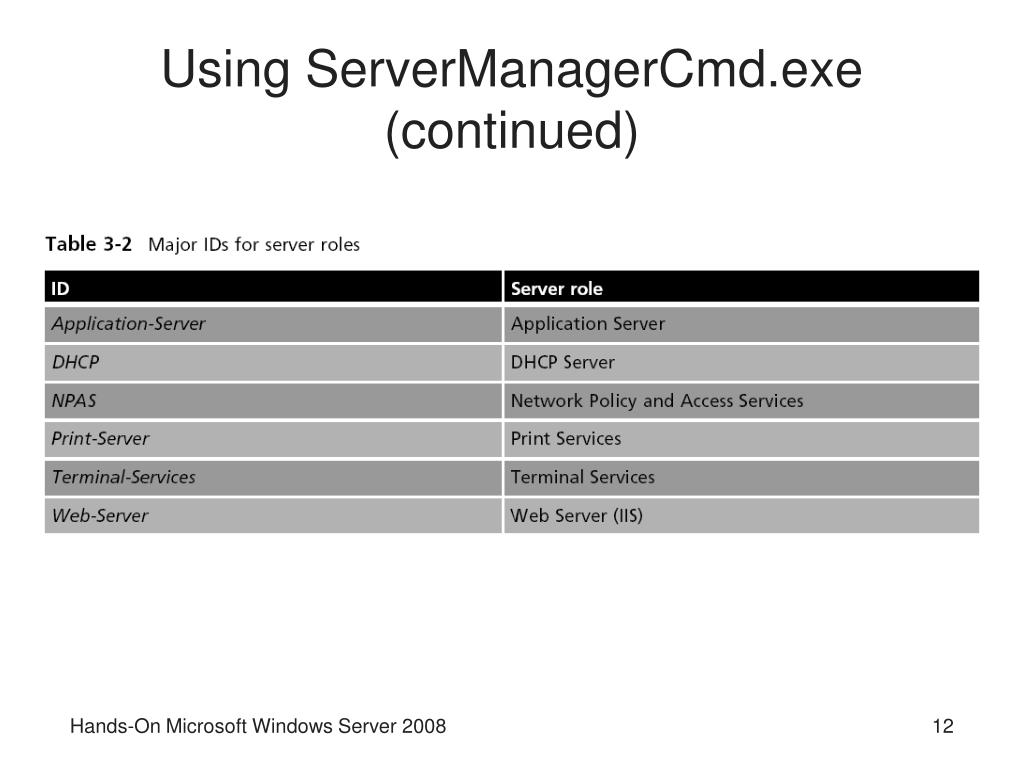Select the 'Application-Server' ID cell
The width and height of the screenshot is (1024, 768).
coord(273,324)
